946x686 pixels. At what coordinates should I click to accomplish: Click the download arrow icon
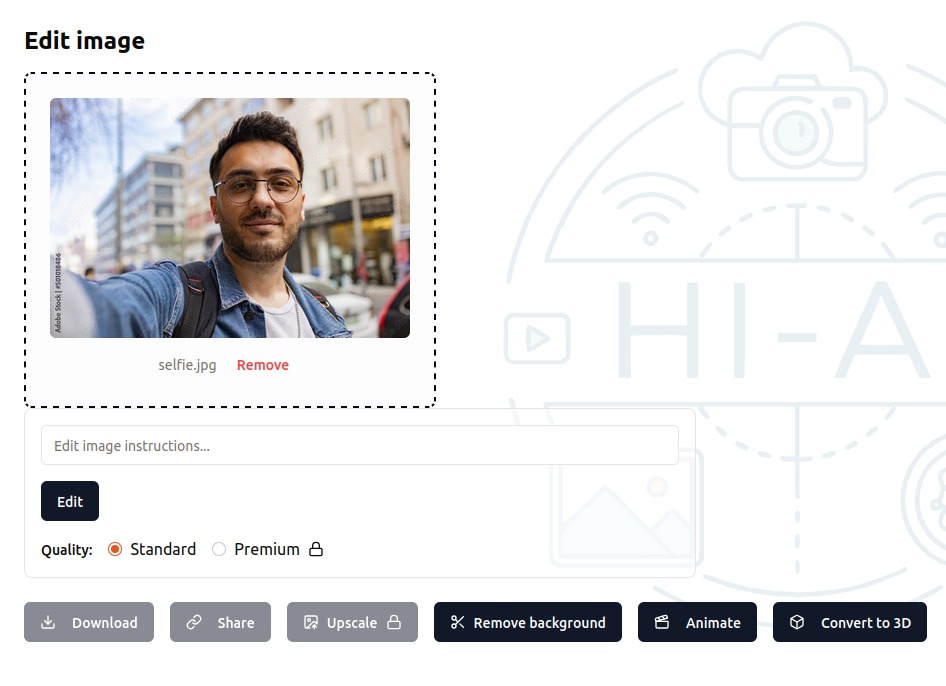tap(48, 622)
